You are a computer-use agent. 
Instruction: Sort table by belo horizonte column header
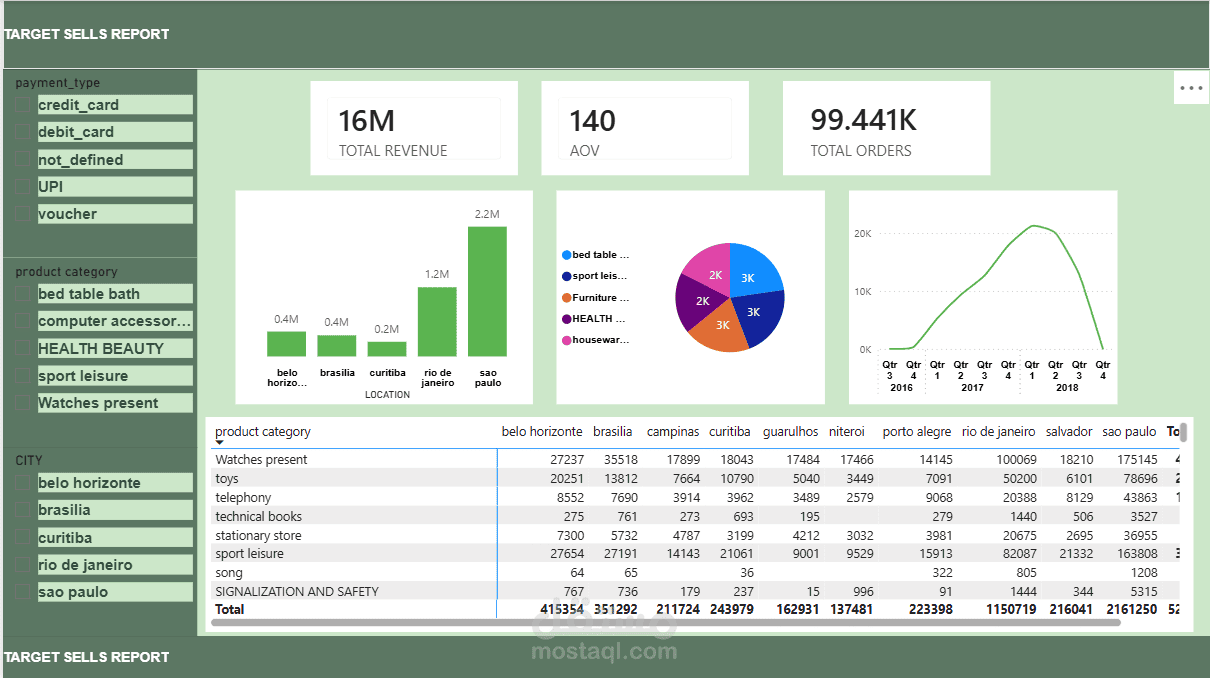pyautogui.click(x=542, y=432)
